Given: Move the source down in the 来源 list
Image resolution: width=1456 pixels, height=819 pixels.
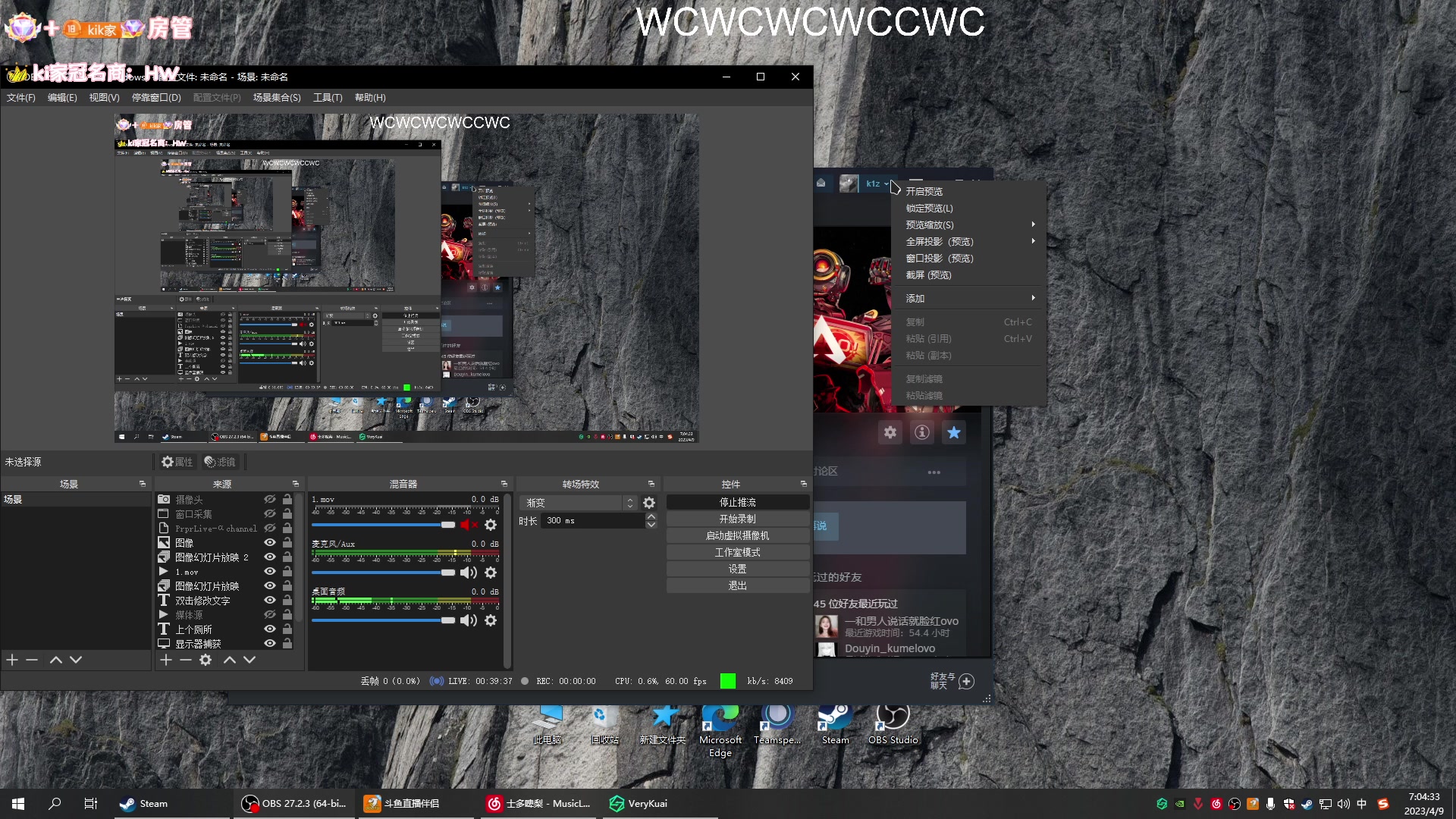Looking at the screenshot, I should coord(249,660).
